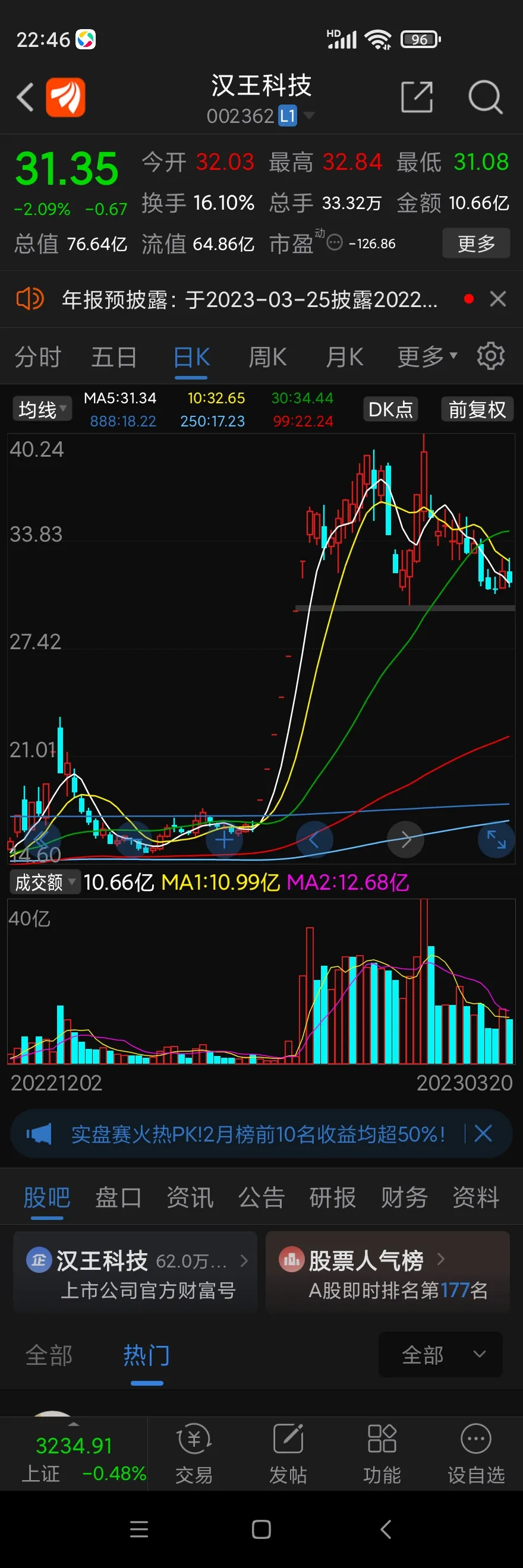523x1568 pixels.
Task: Tap the status bar app icon beside clock
Action: [86, 40]
